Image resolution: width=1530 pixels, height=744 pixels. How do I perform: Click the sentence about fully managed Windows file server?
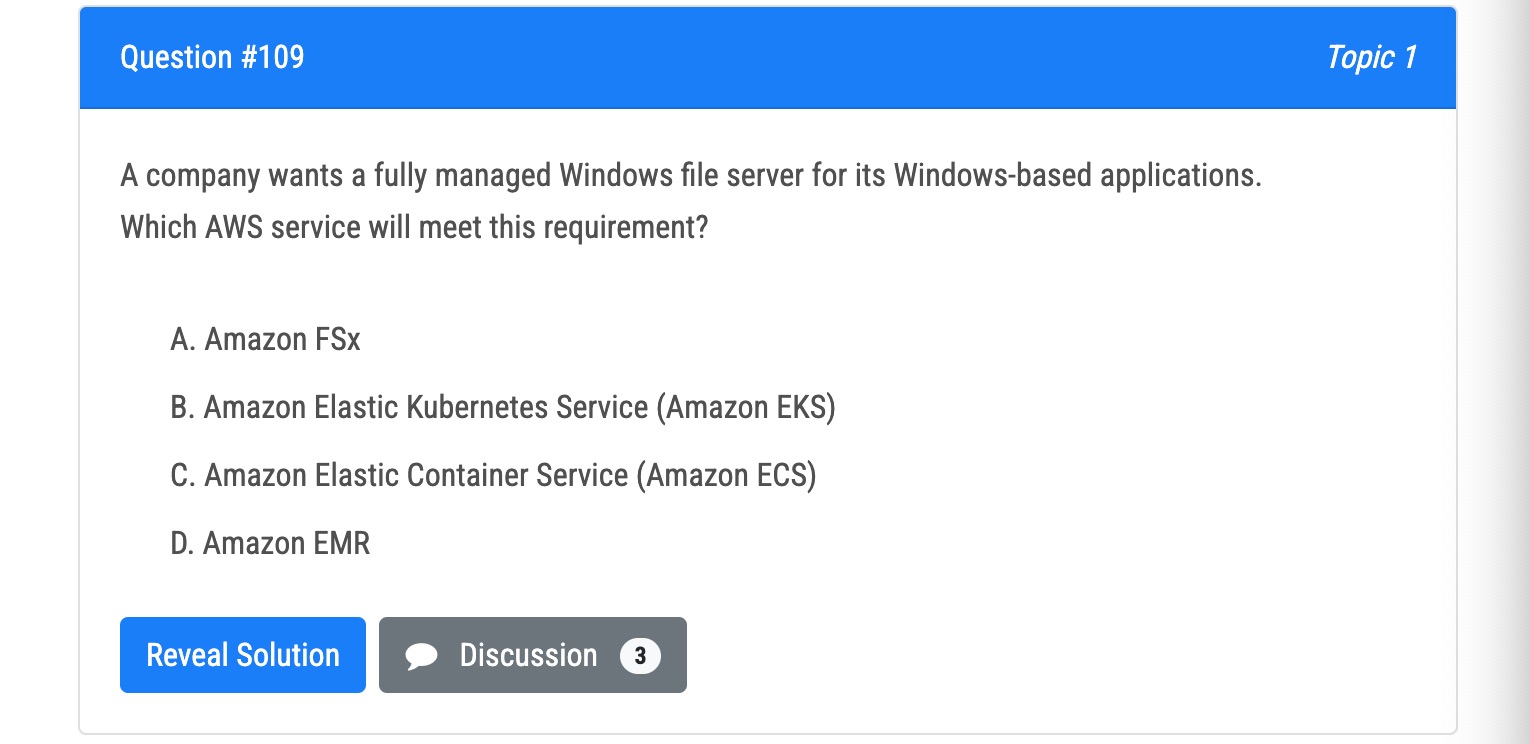click(x=691, y=176)
